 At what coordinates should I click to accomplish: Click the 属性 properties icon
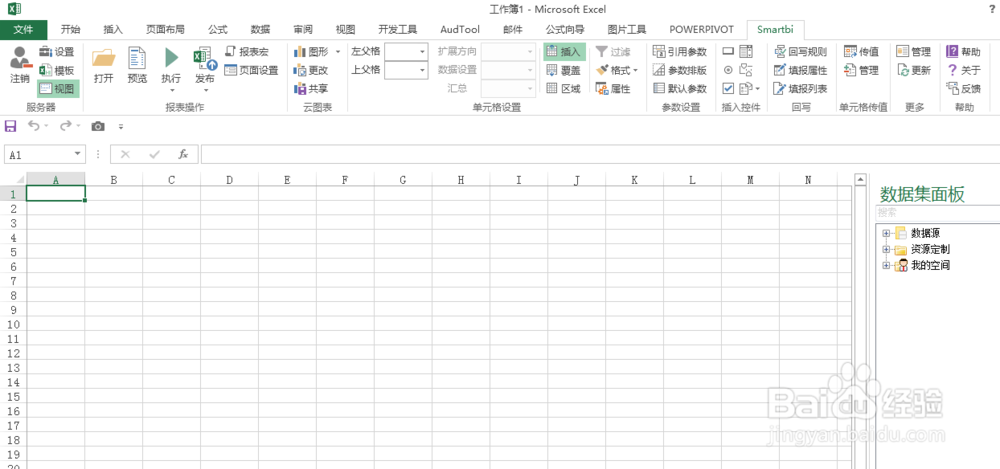[x=602, y=89]
